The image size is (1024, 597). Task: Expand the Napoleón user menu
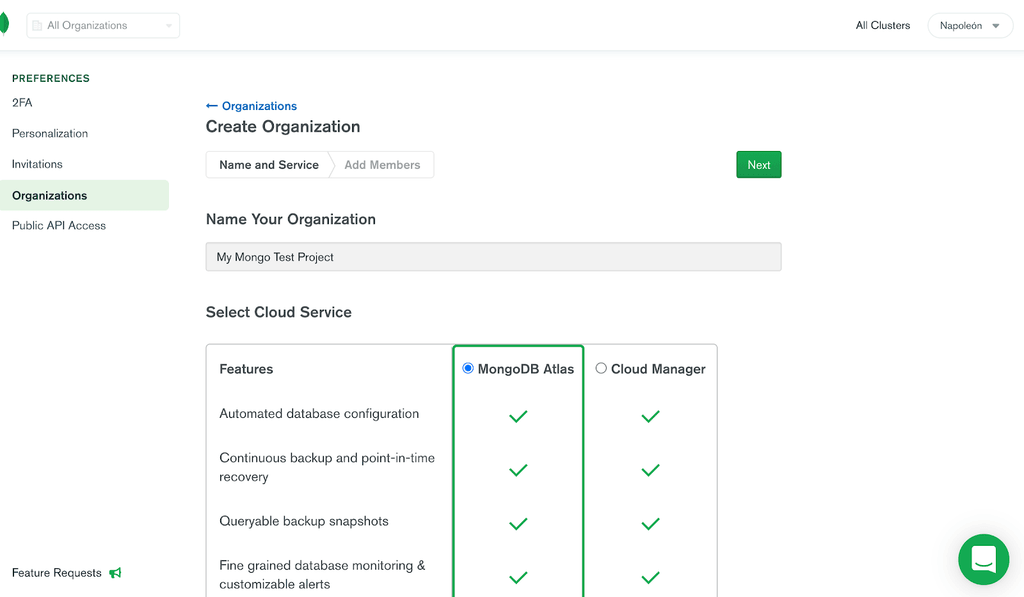pyautogui.click(x=970, y=26)
